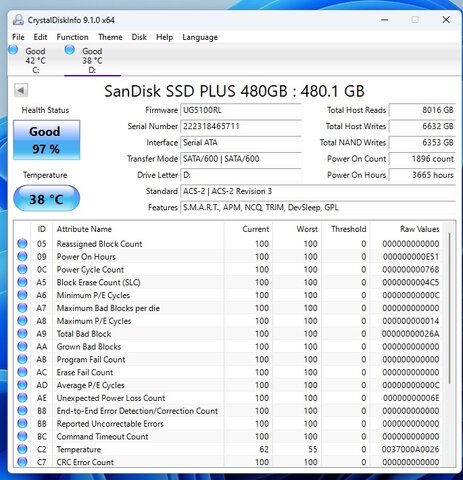Click the Power On Hours value 3665 hours
The height and width of the screenshot is (480, 463).
coord(422,175)
